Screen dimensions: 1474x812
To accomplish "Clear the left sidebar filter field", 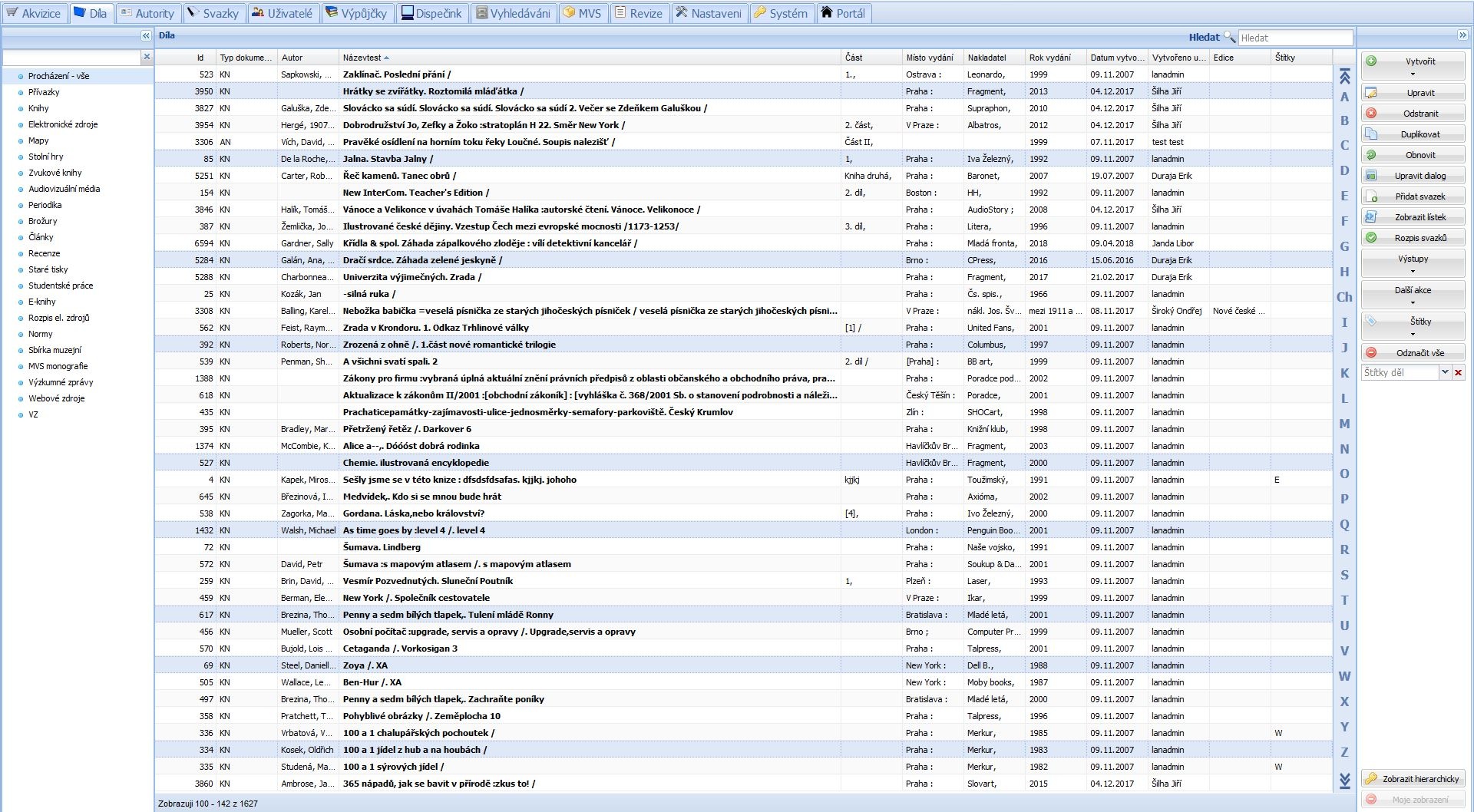I will (x=147, y=57).
